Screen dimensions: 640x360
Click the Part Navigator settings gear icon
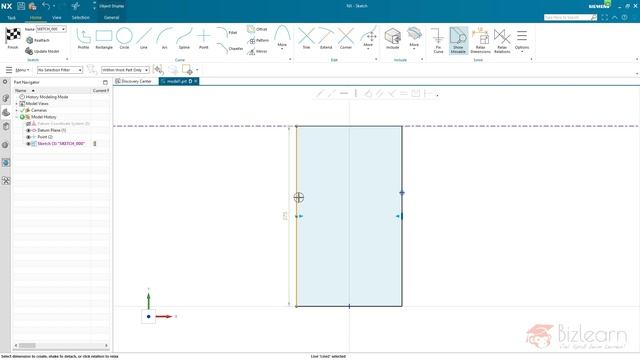5,82
